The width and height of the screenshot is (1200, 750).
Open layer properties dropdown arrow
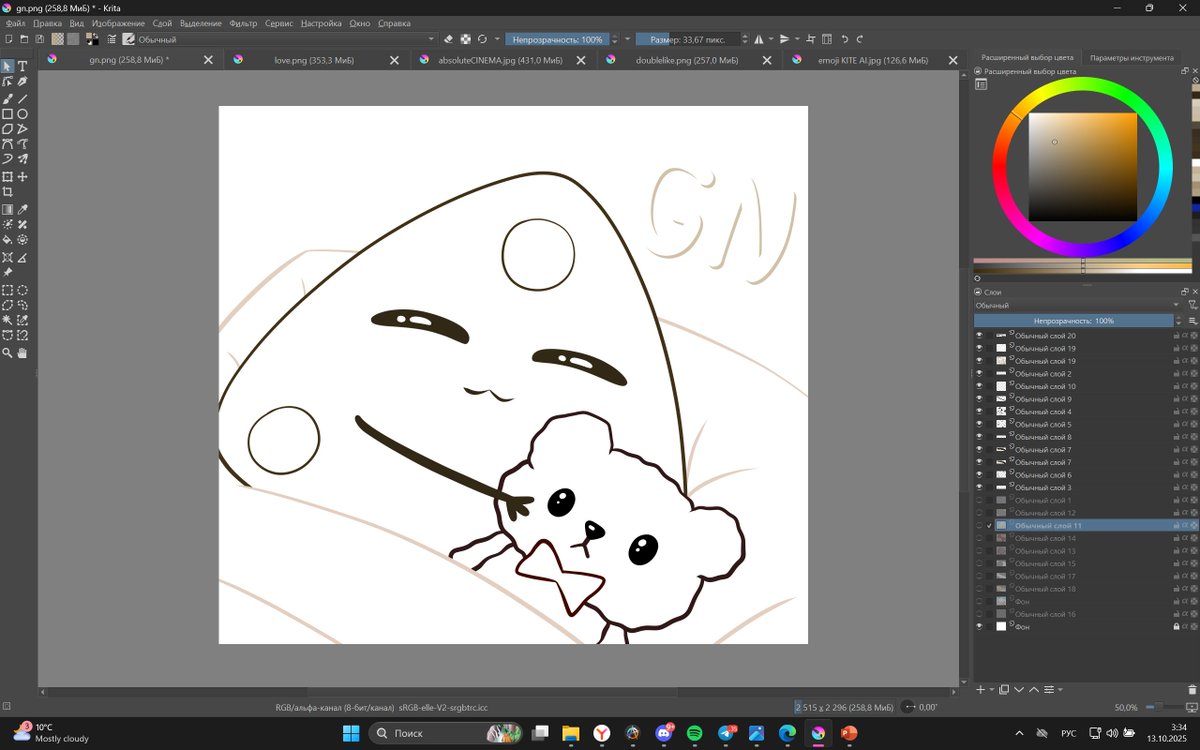1060,689
